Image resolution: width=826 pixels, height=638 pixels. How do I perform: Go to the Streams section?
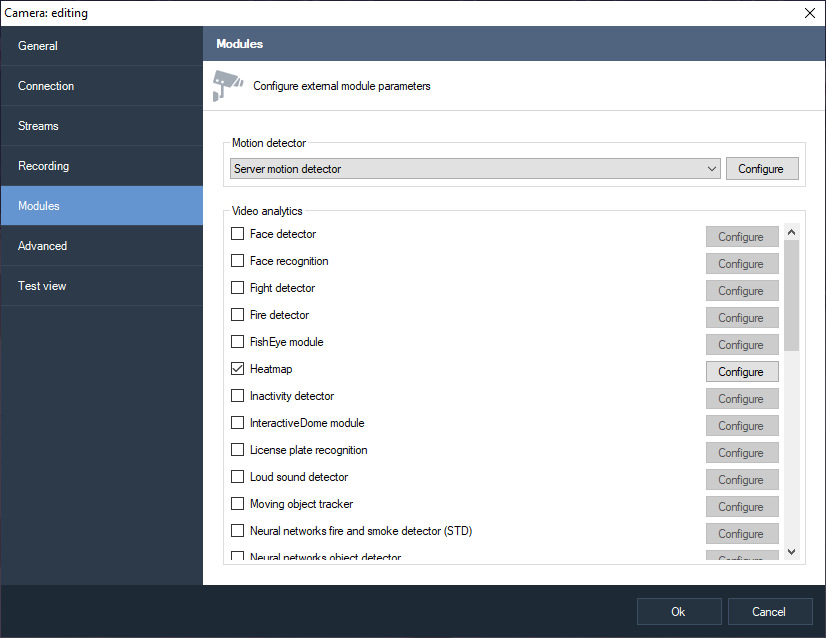coord(38,126)
